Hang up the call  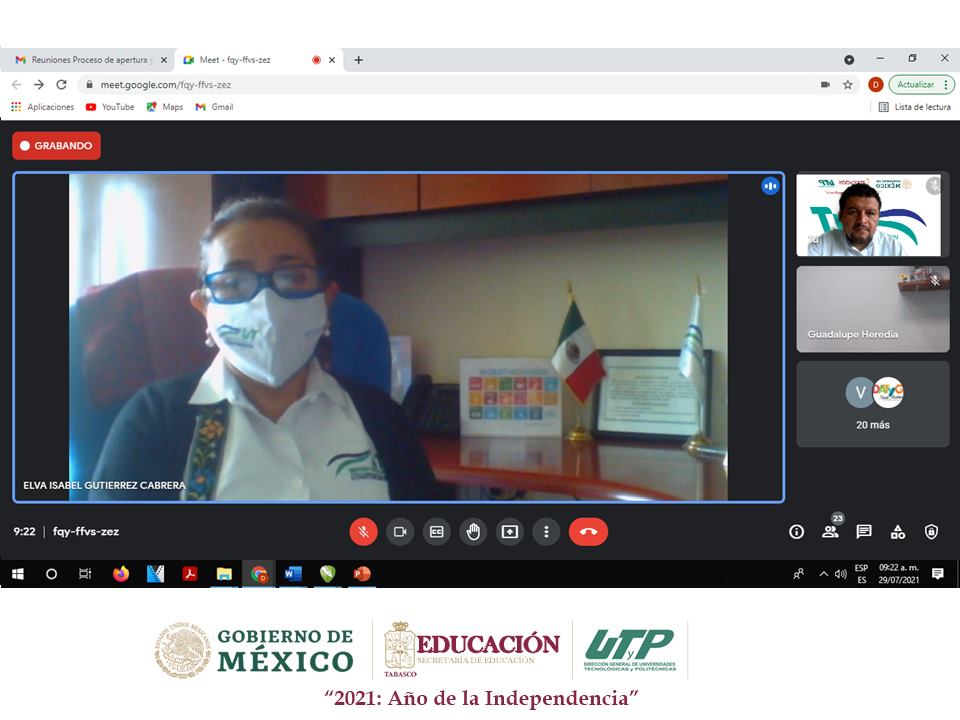click(588, 532)
